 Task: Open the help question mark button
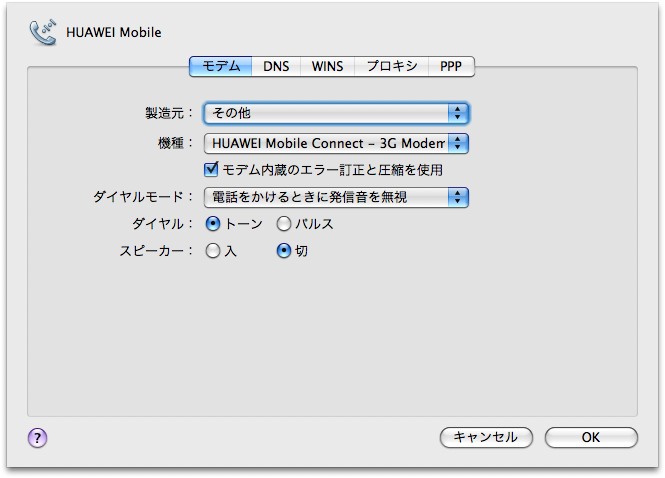click(x=37, y=437)
